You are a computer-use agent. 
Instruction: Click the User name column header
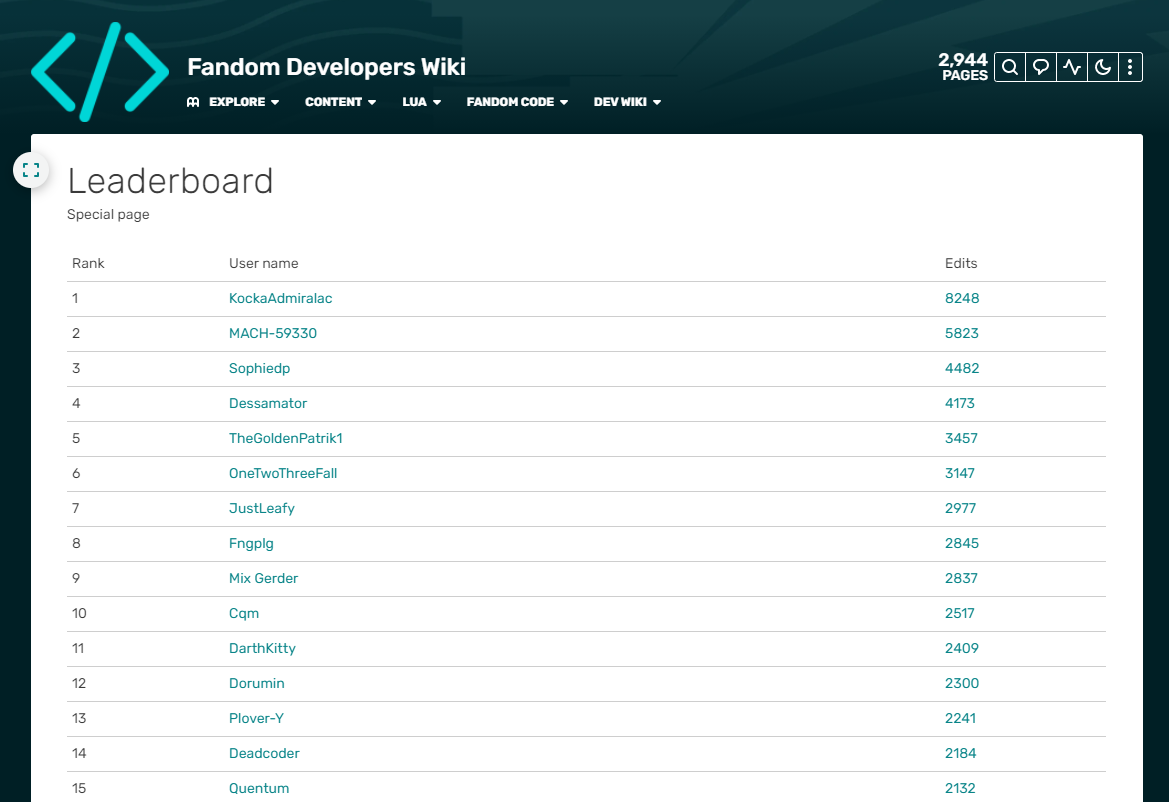click(263, 263)
